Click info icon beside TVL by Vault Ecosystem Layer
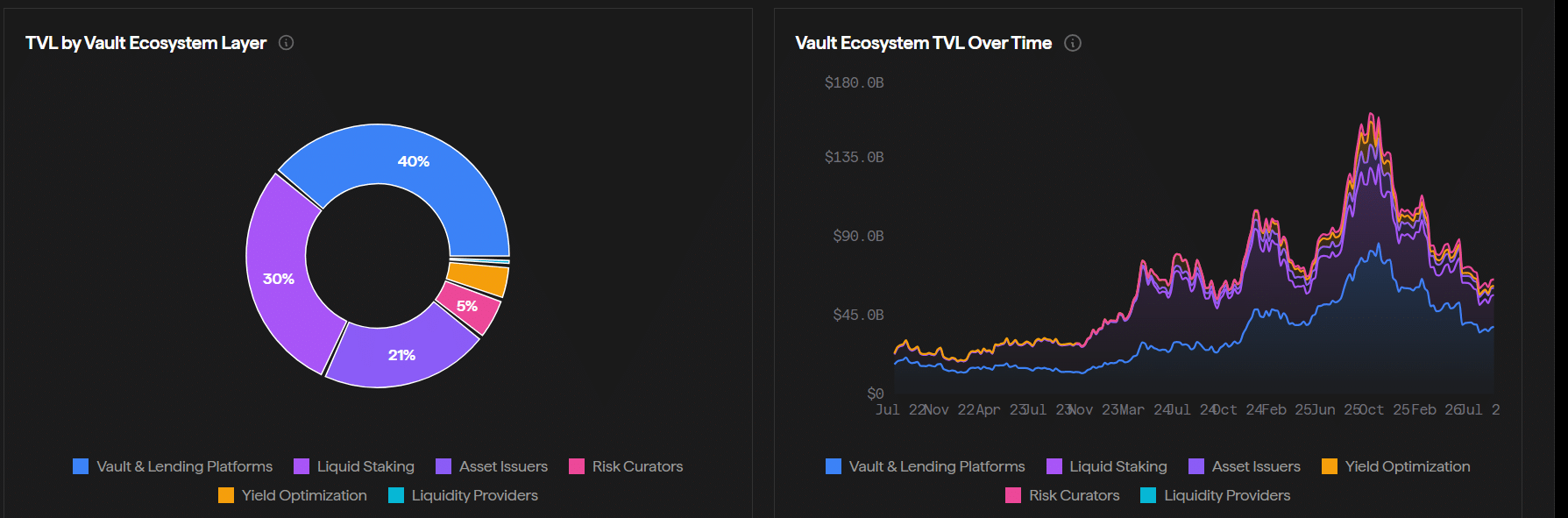The width and height of the screenshot is (1568, 518). click(x=286, y=42)
